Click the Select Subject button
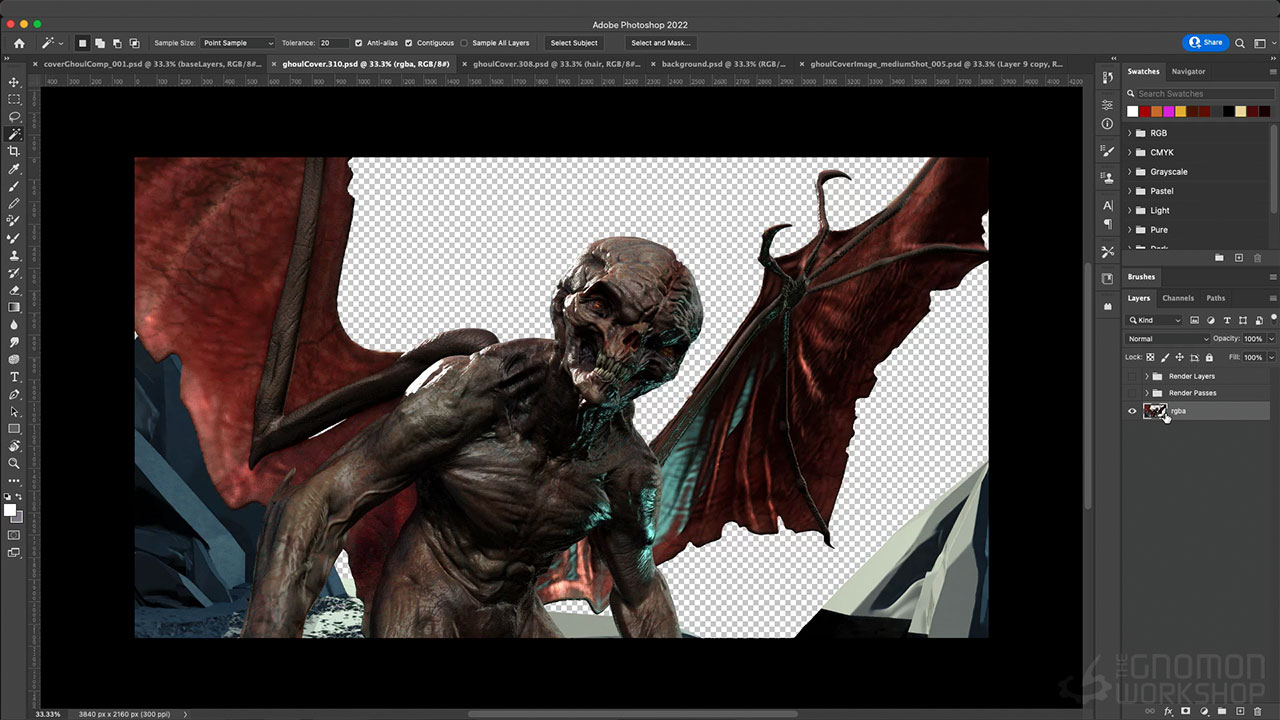 point(574,43)
